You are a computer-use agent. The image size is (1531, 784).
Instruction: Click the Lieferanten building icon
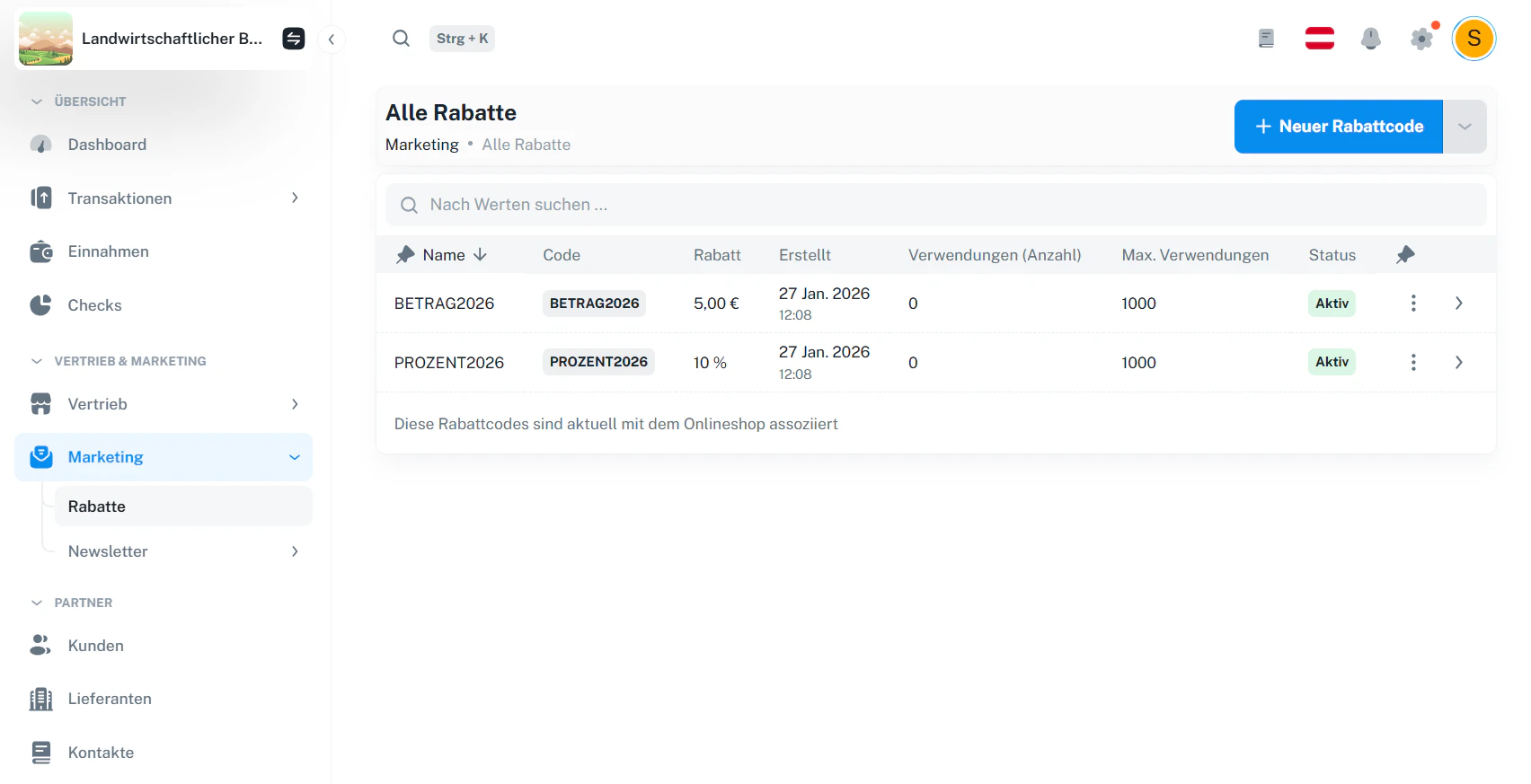pyautogui.click(x=41, y=699)
